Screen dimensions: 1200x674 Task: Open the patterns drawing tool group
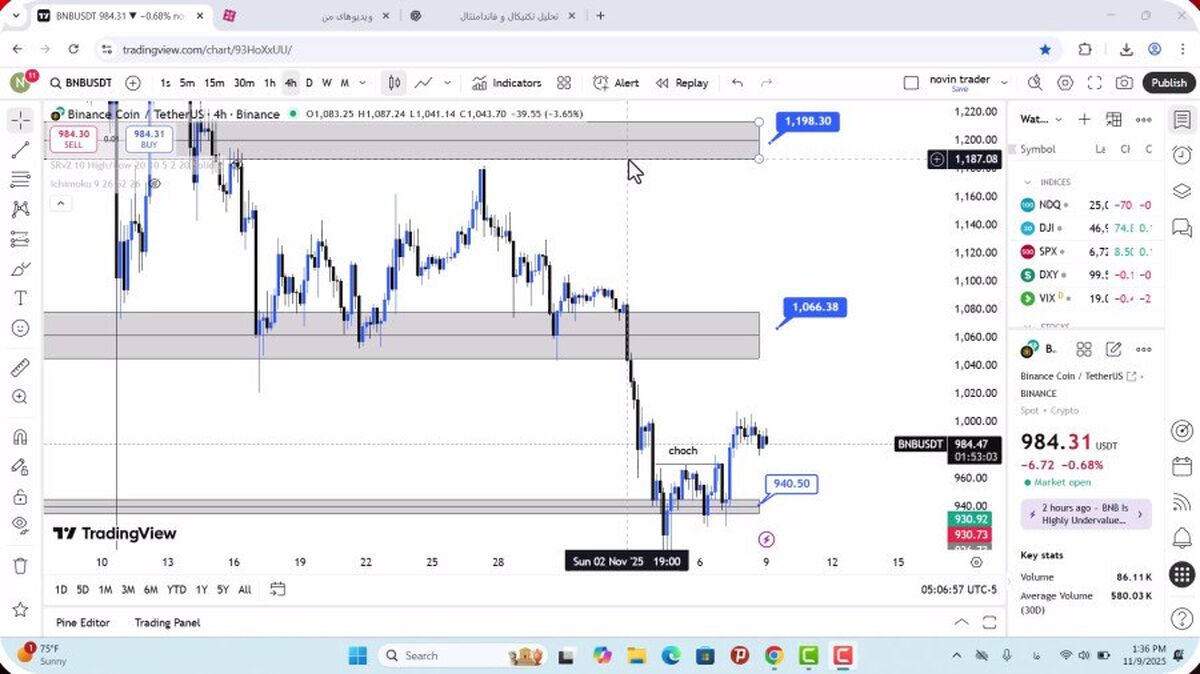point(20,209)
